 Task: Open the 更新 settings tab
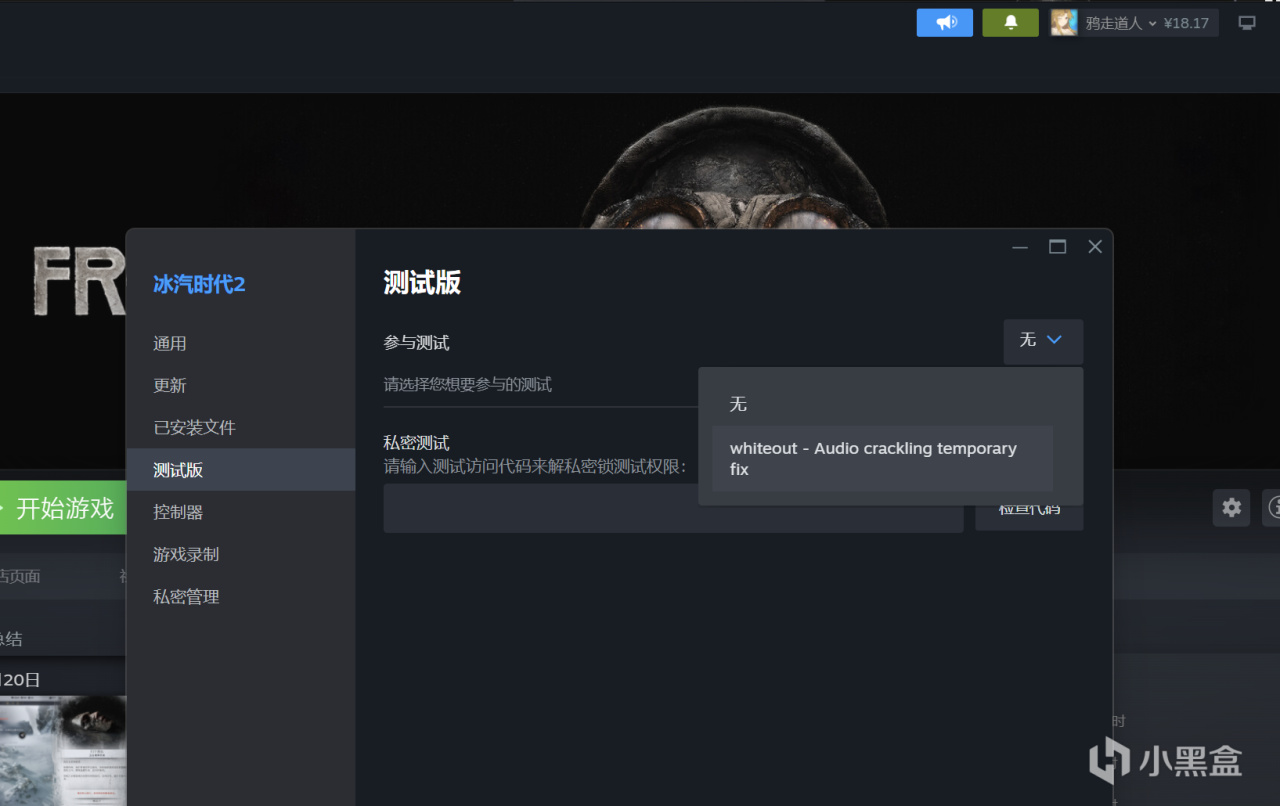[x=241, y=385]
